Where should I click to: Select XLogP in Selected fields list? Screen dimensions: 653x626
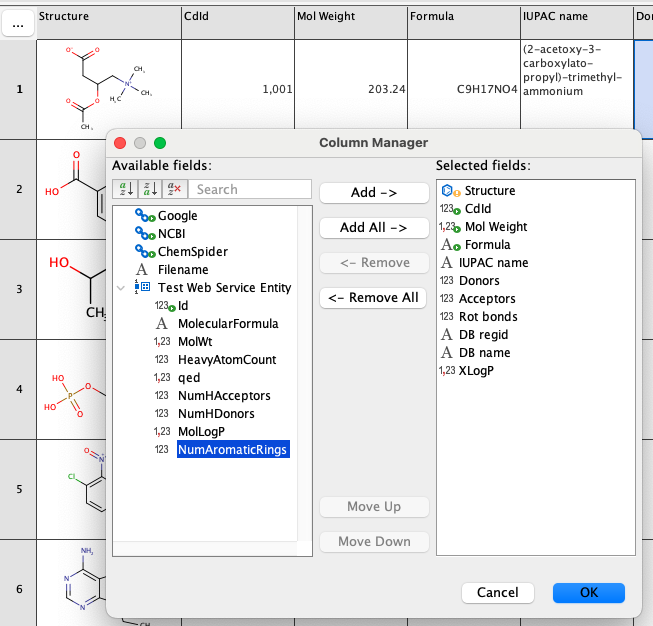pos(476,371)
